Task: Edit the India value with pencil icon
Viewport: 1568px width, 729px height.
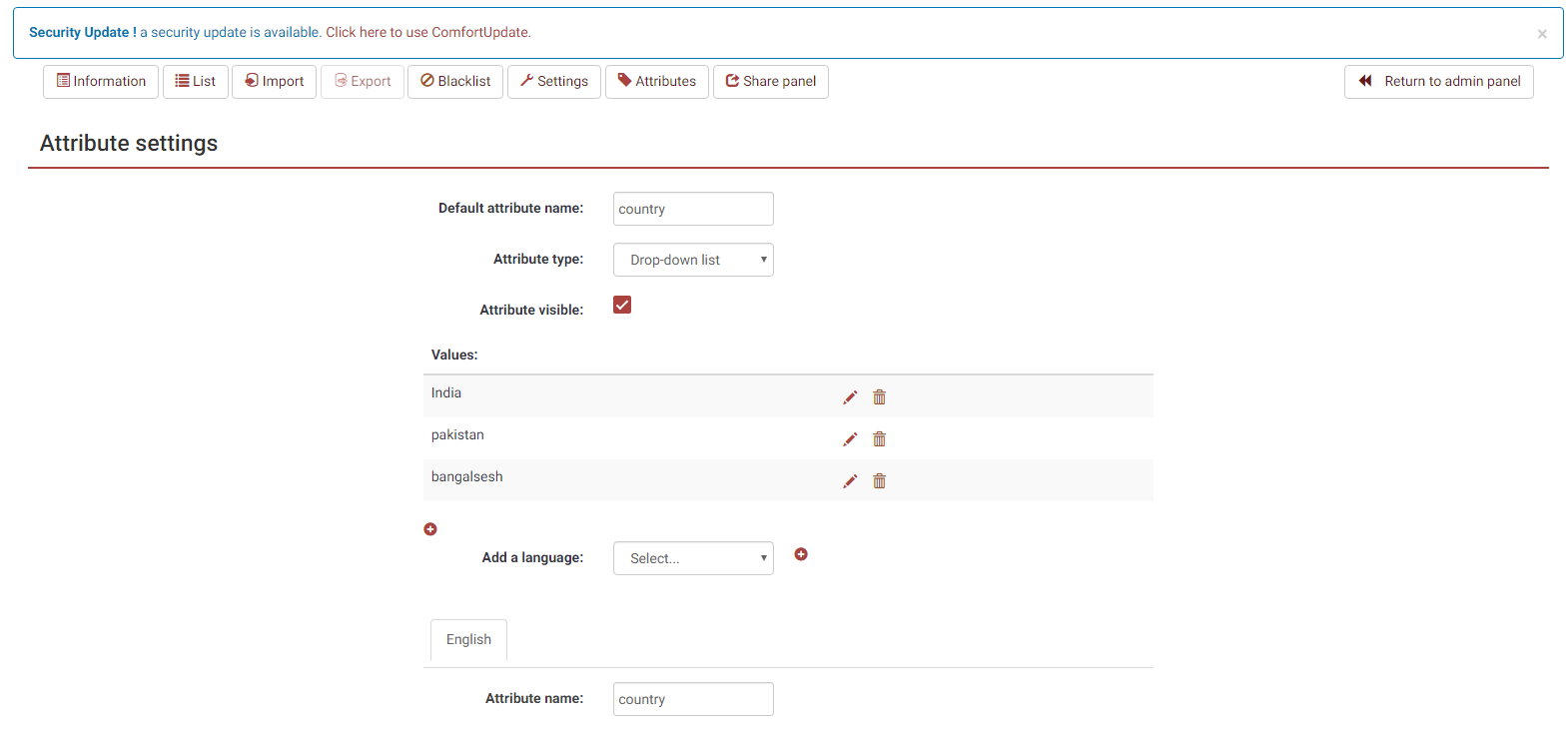Action: [x=850, y=397]
